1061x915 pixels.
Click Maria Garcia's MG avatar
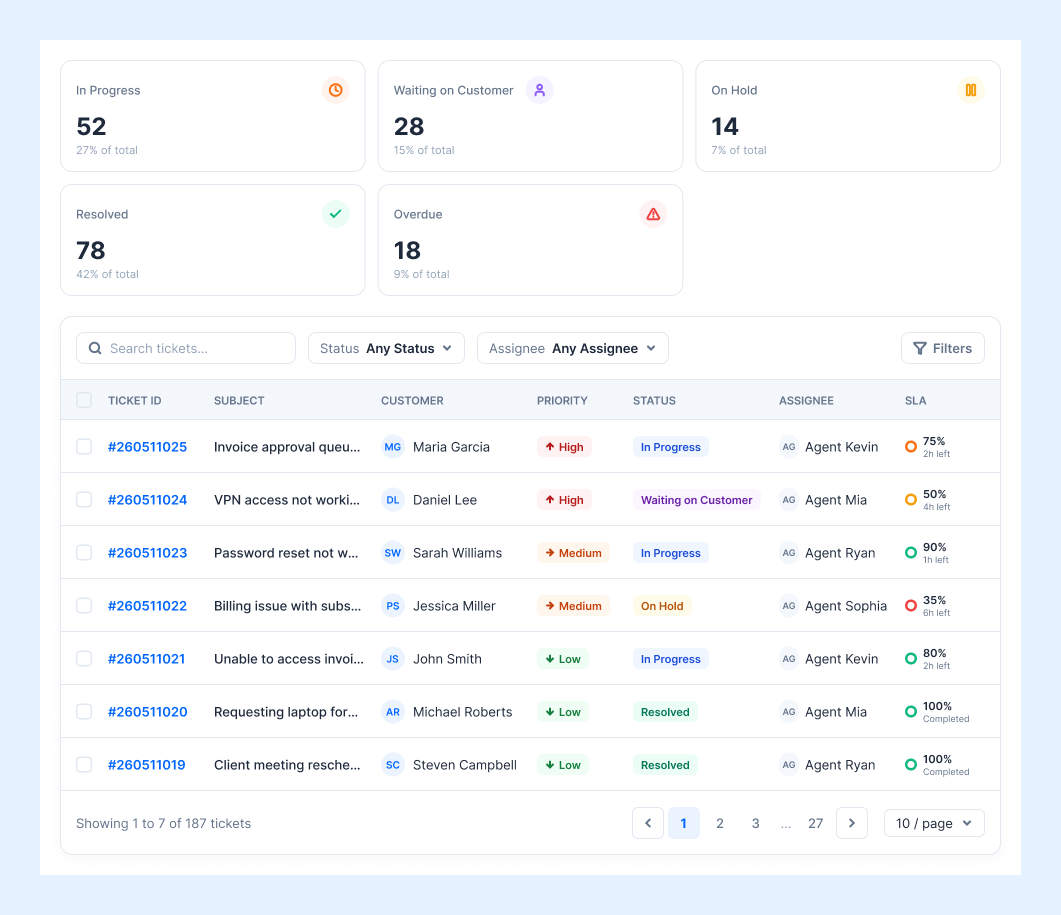(392, 447)
